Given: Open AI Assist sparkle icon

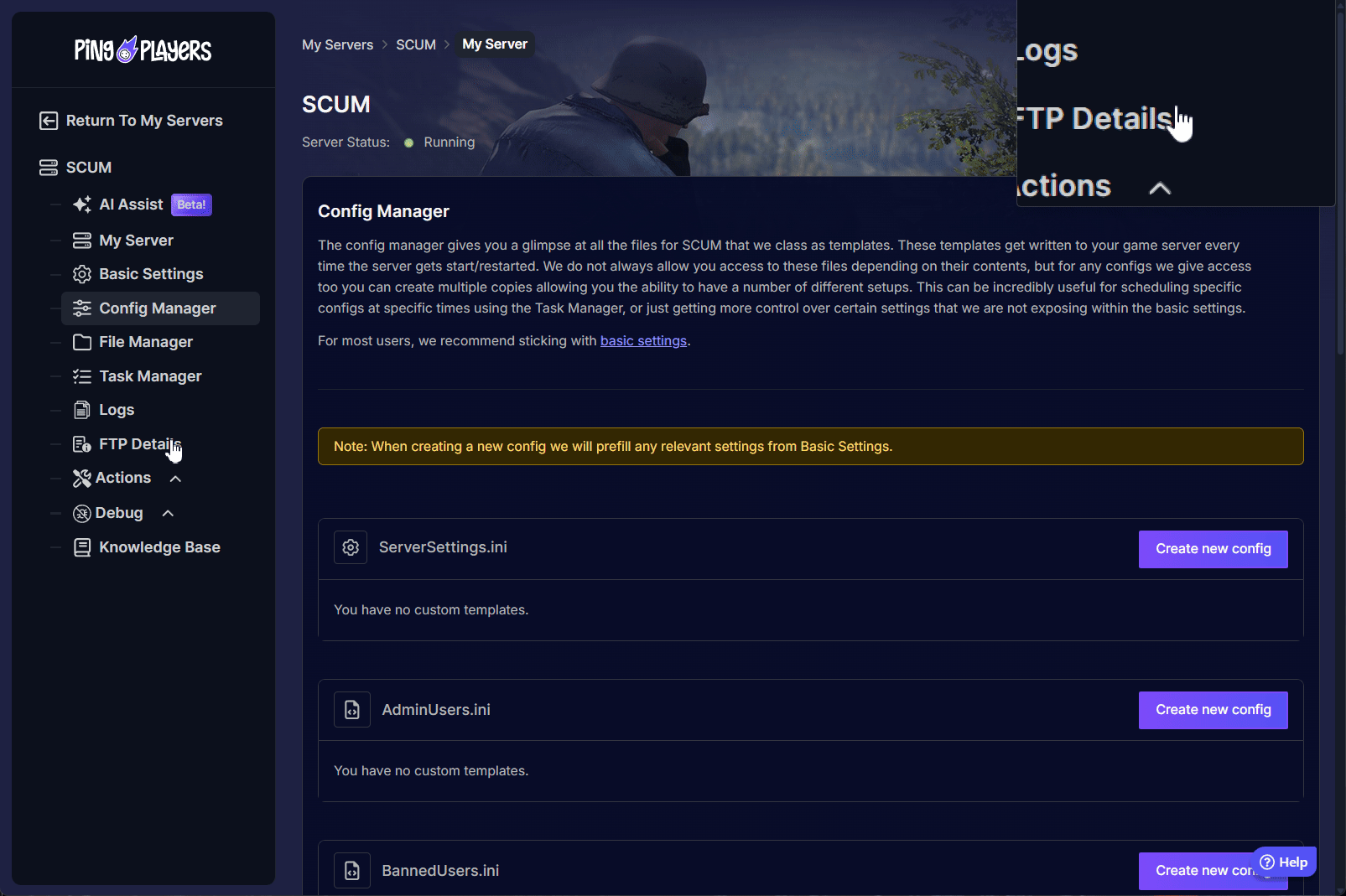Looking at the screenshot, I should [x=82, y=205].
